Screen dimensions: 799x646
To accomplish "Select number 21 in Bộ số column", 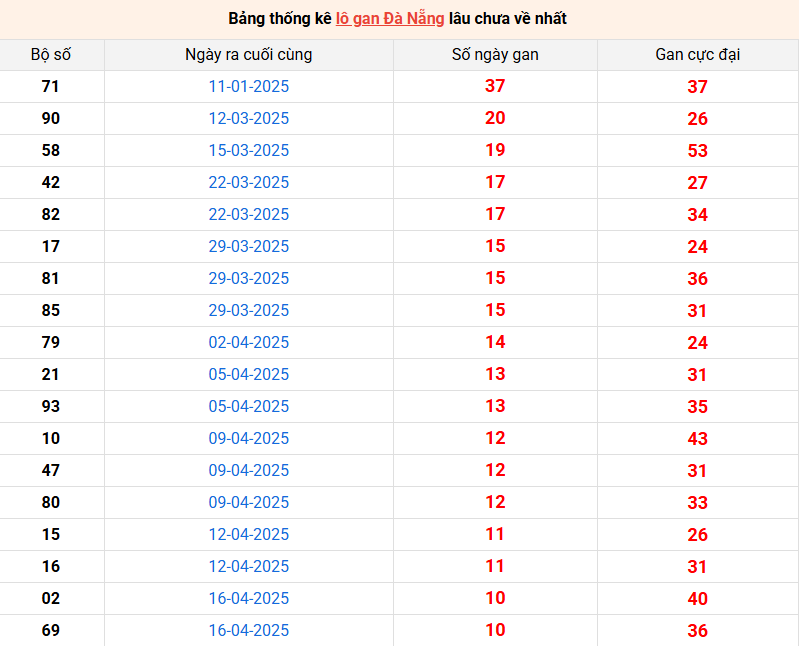I will 50,374.
